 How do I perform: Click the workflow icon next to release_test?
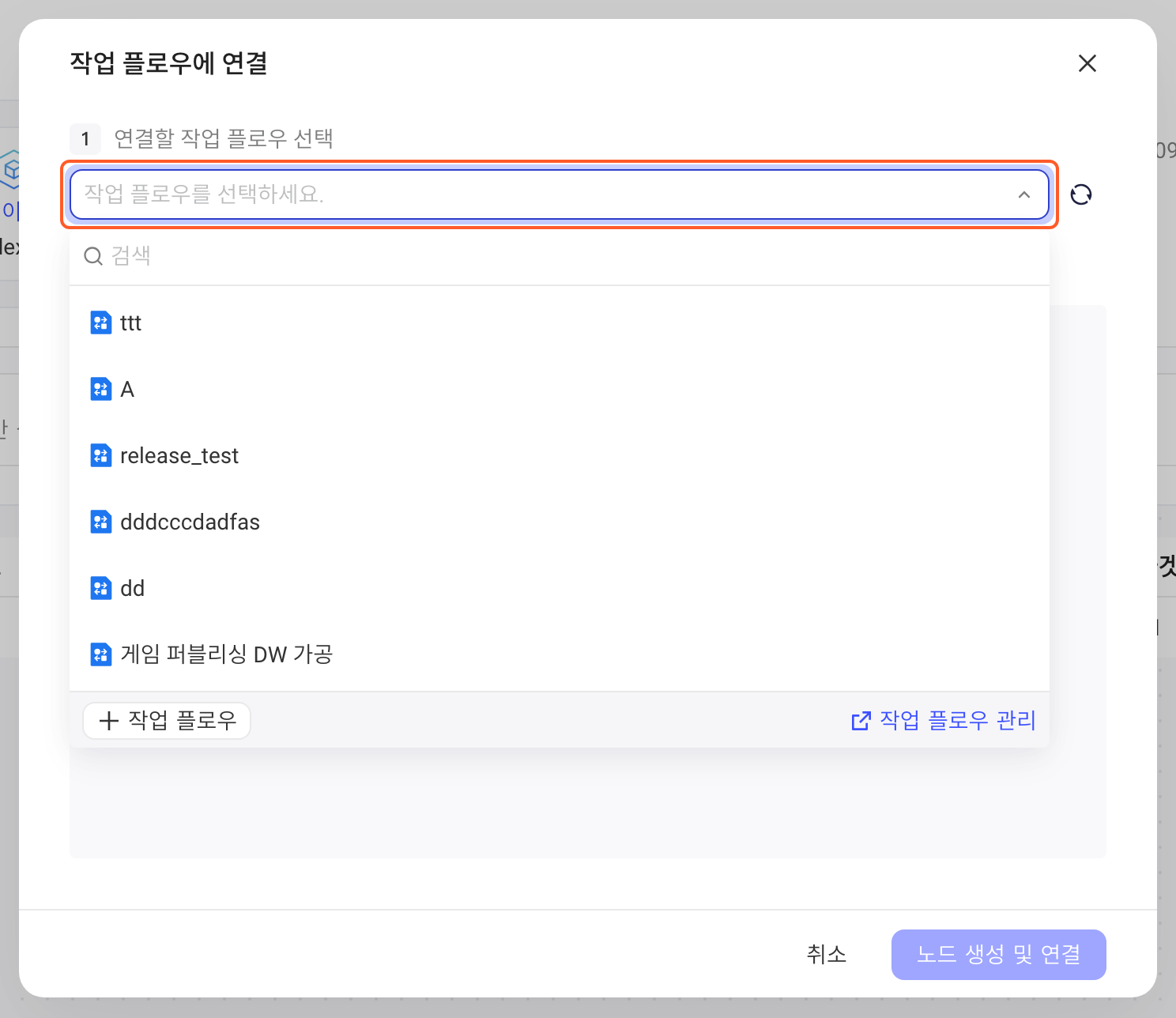click(x=101, y=455)
